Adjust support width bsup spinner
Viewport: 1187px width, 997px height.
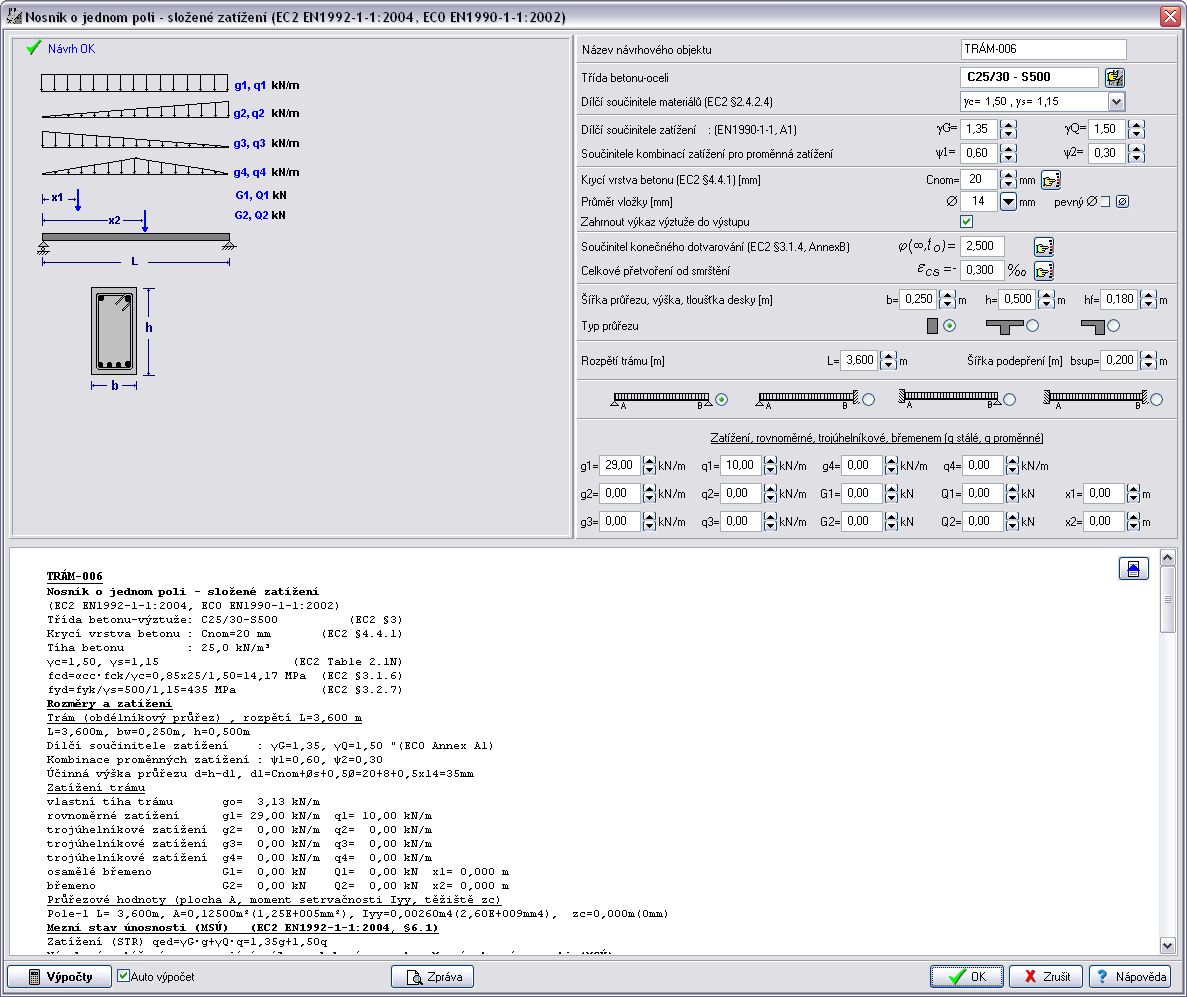(x=1148, y=360)
